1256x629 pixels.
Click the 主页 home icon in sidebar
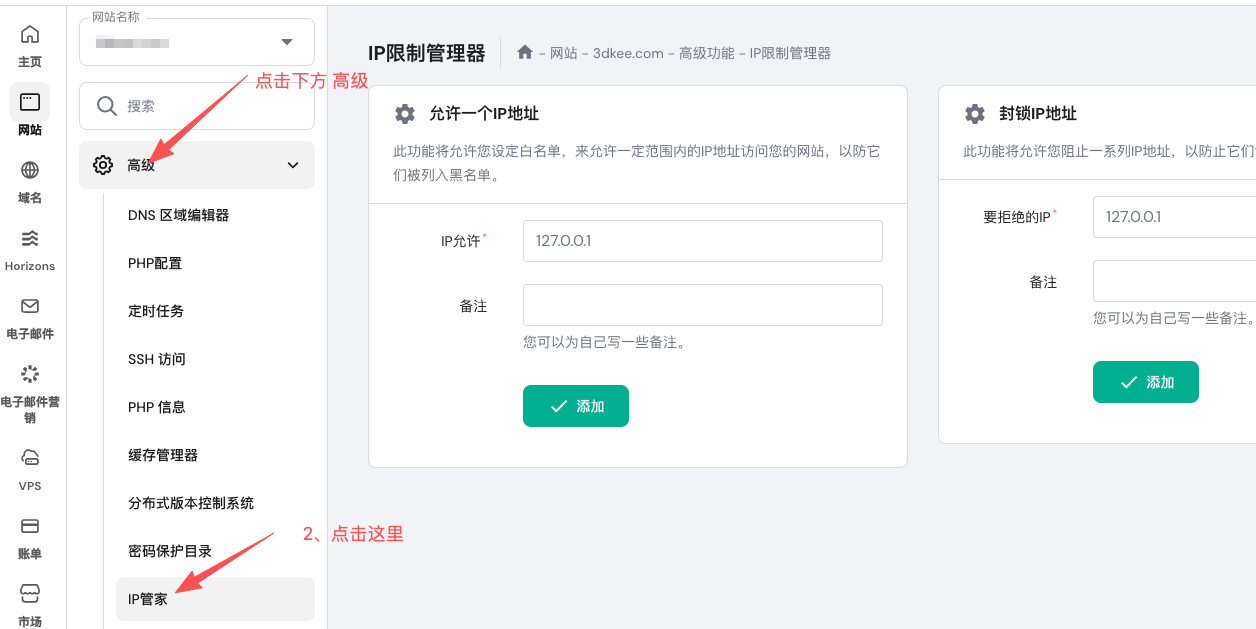(x=30, y=35)
